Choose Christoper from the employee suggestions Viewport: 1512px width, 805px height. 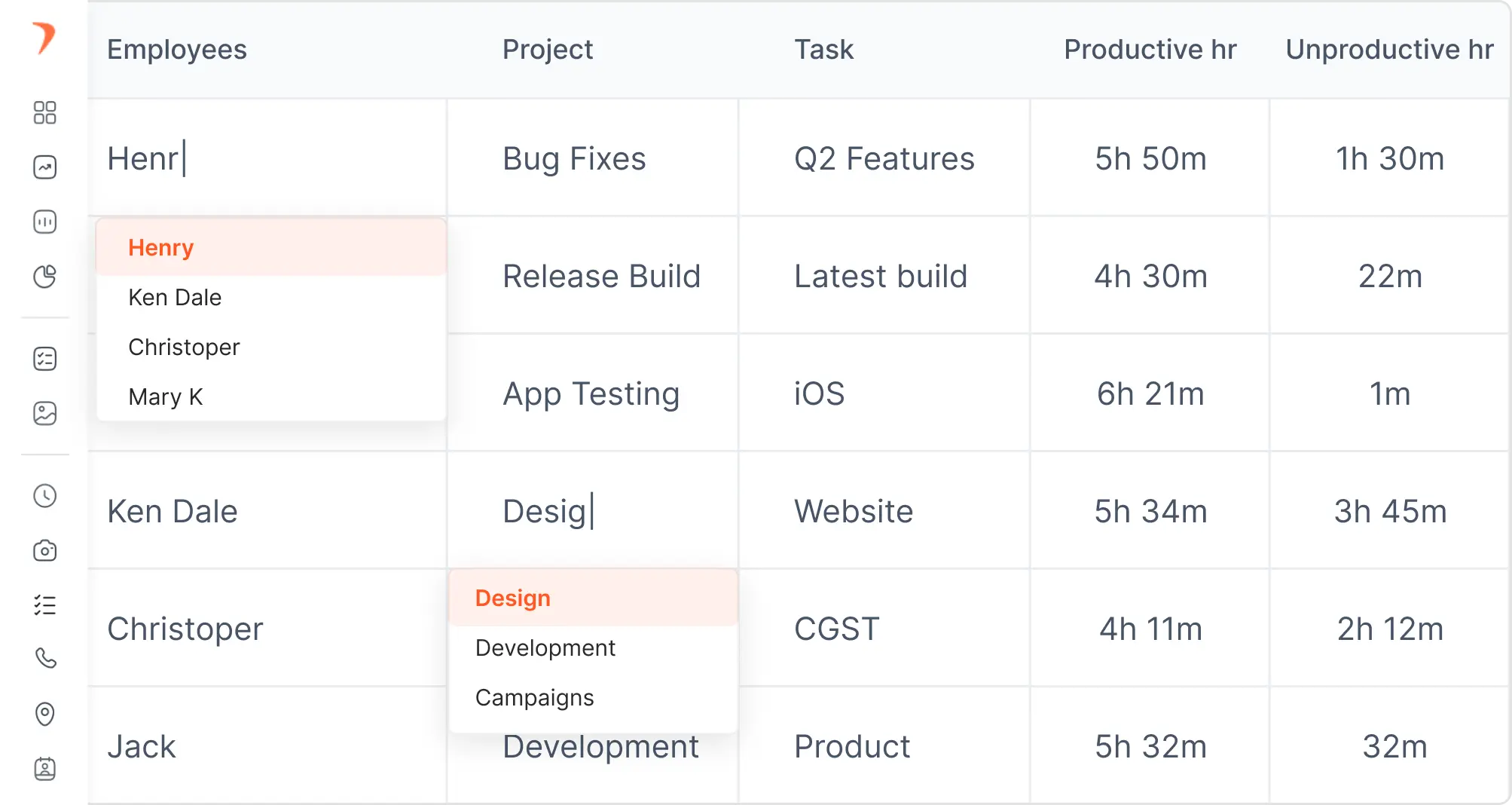click(271, 347)
